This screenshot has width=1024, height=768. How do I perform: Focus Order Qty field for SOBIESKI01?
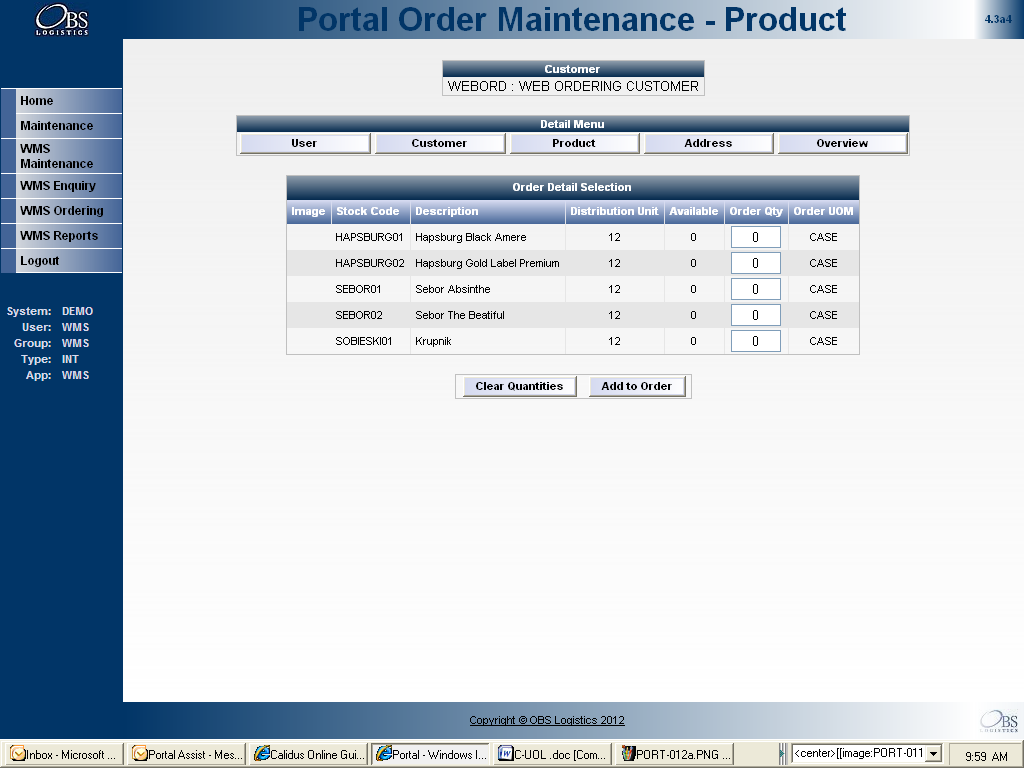(x=756, y=341)
